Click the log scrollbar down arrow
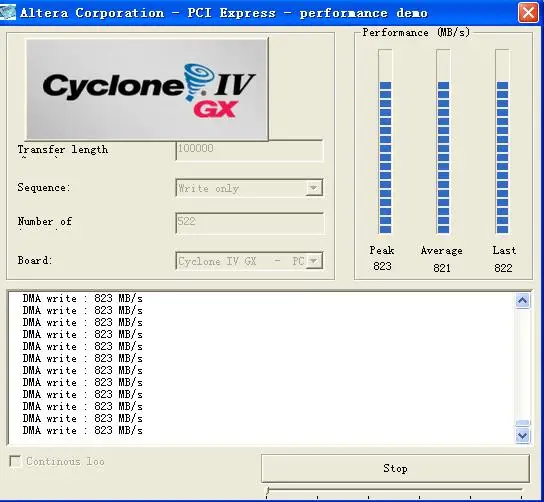This screenshot has height=502, width=544. pyautogui.click(x=522, y=435)
